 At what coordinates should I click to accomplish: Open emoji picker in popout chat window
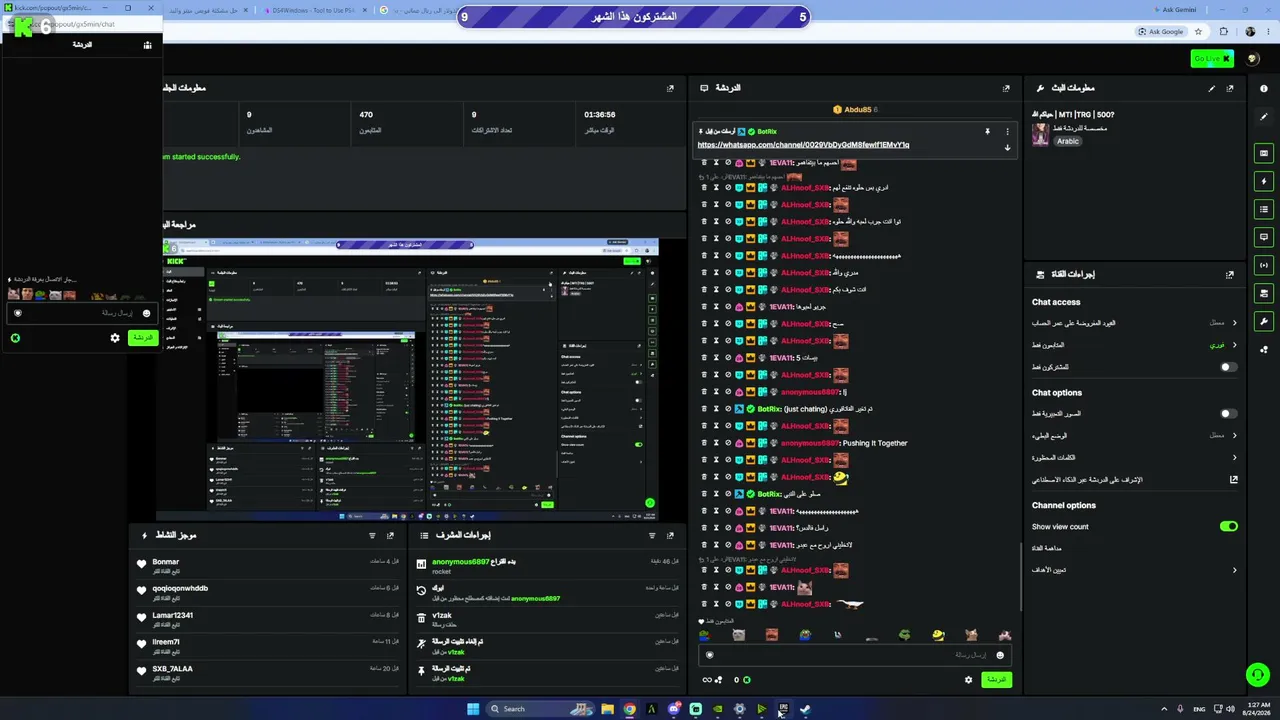(146, 313)
